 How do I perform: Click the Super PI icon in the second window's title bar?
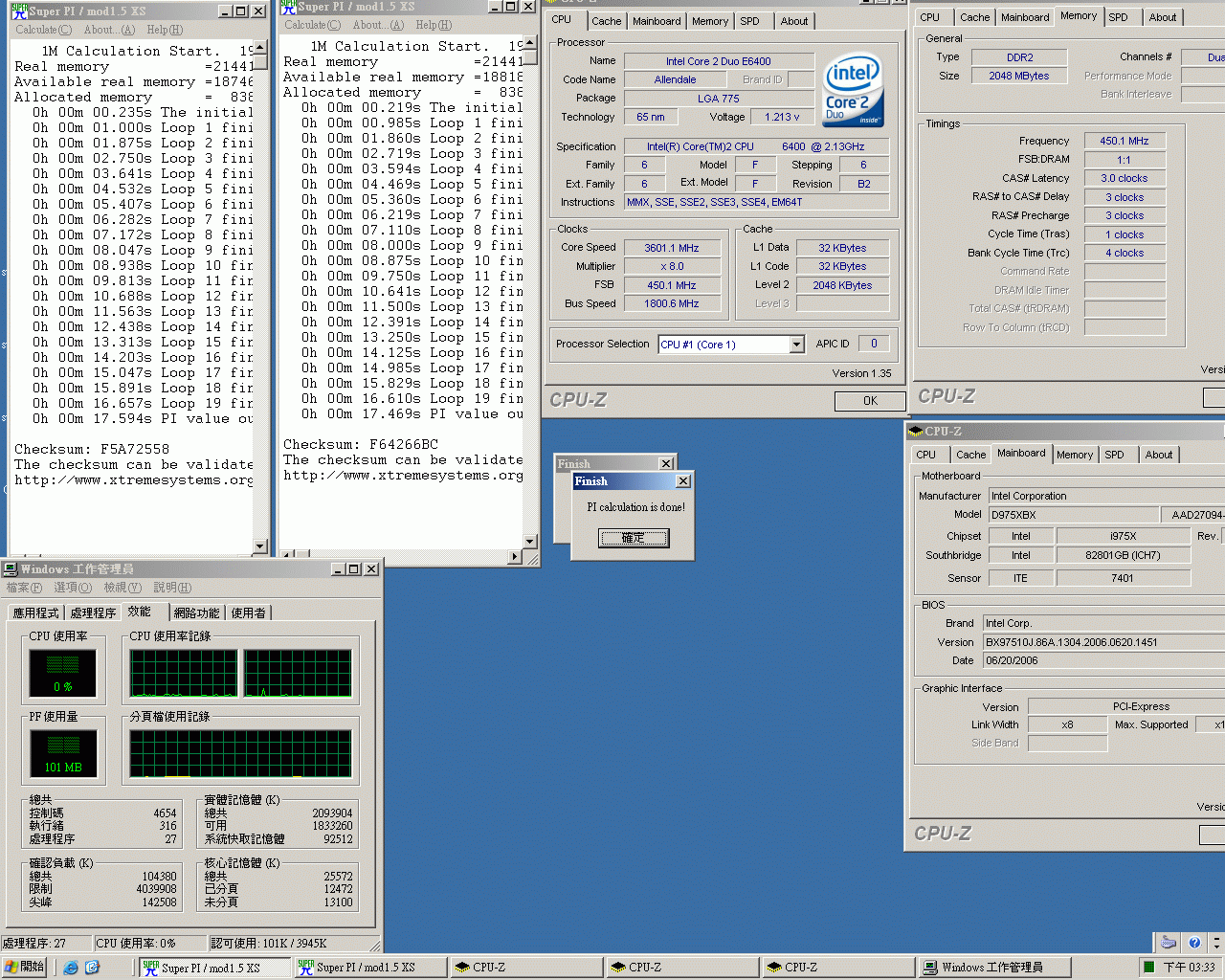point(289,7)
